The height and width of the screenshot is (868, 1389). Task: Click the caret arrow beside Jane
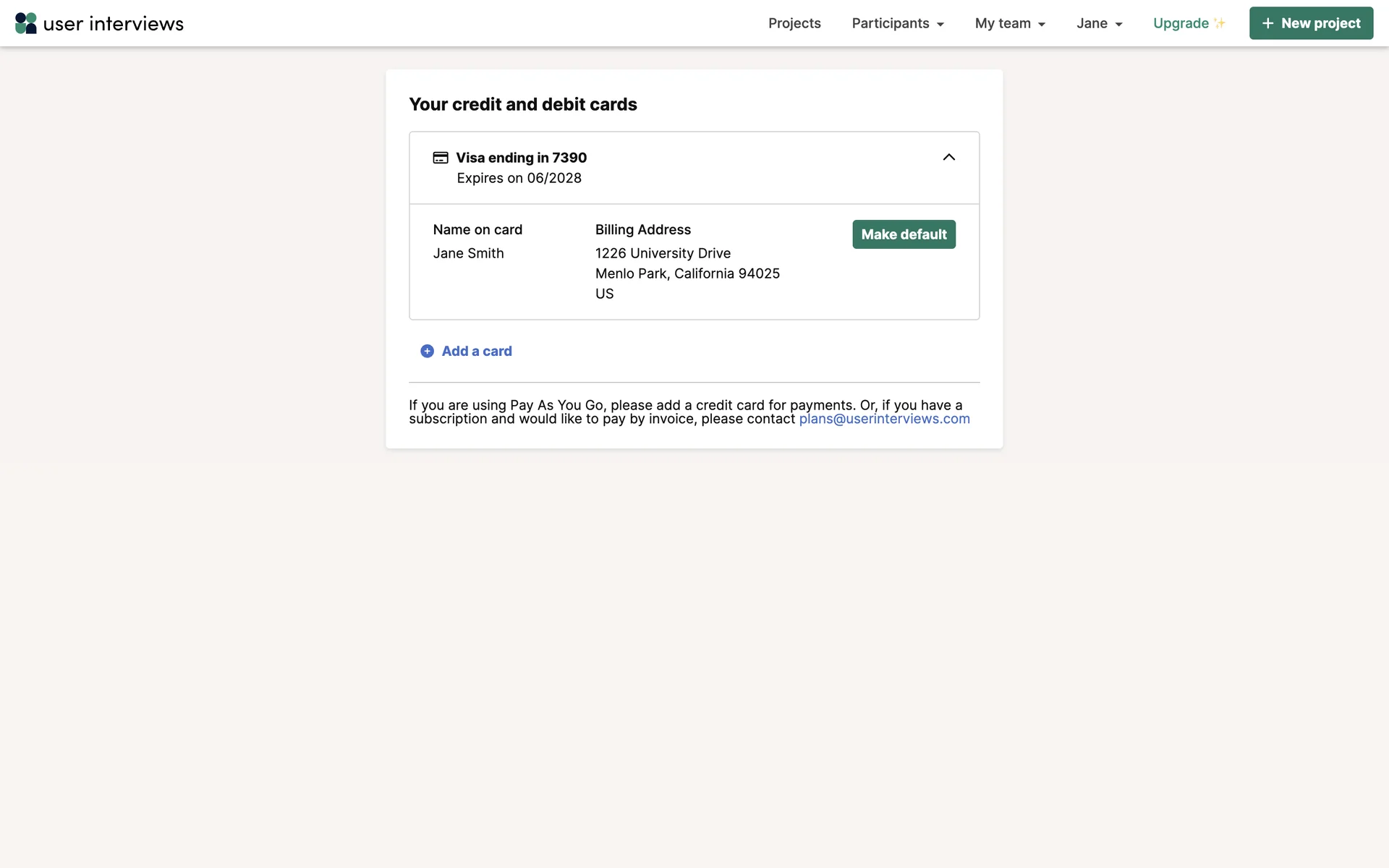point(1118,25)
